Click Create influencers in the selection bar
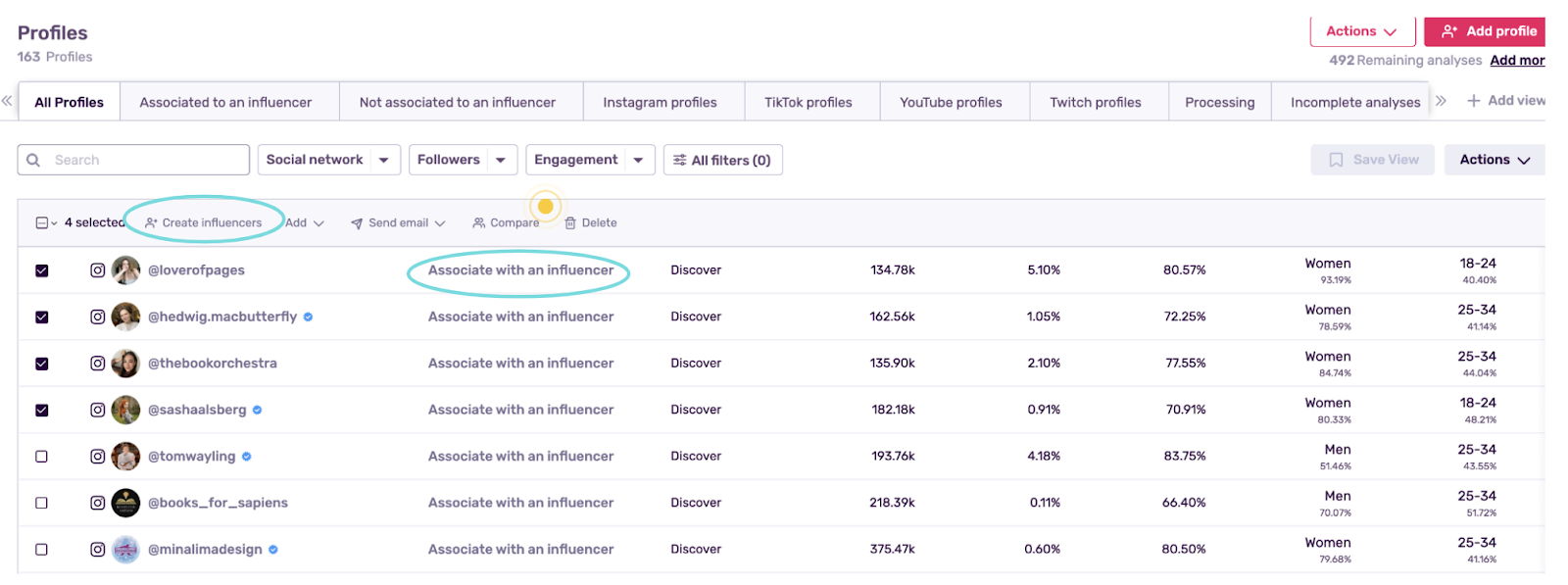Image resolution: width=1568 pixels, height=585 pixels. [204, 223]
